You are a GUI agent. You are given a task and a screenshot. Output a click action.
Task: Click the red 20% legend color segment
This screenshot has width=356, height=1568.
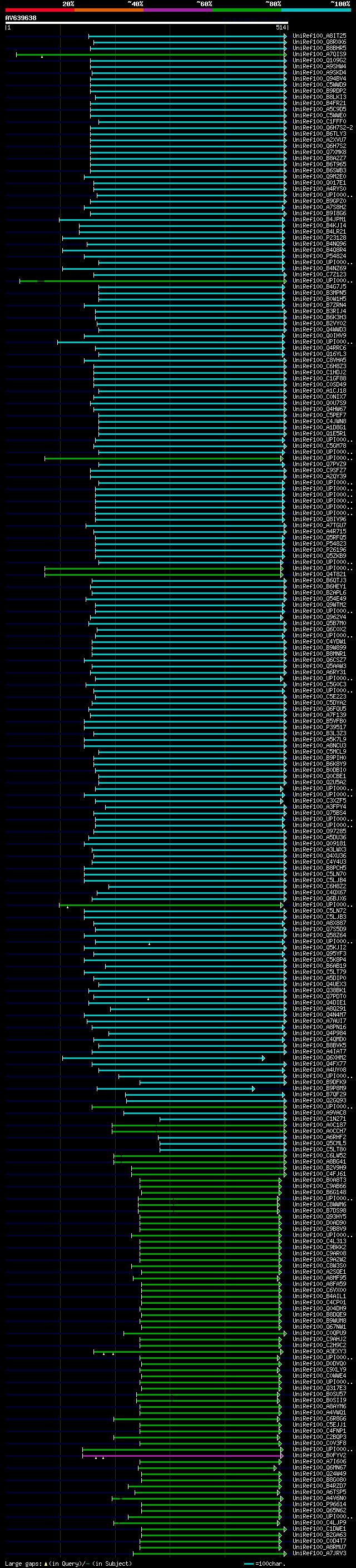[x=39, y=10]
